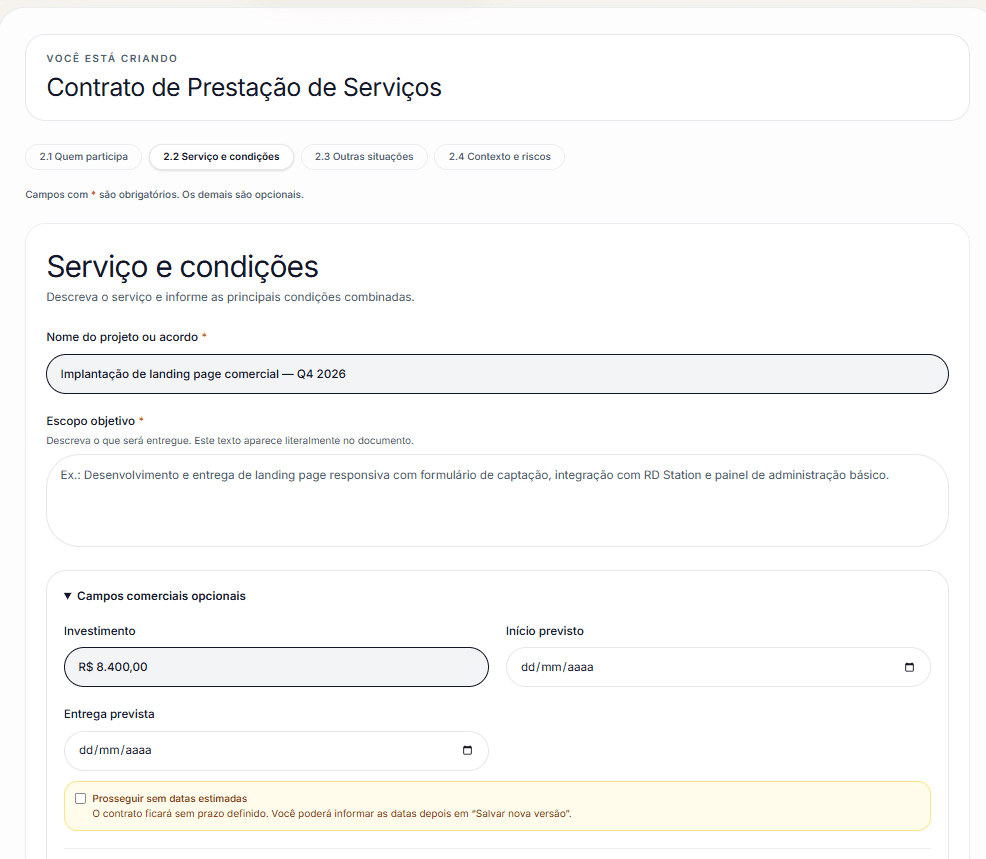
Task: Click the Entrega prevista date field
Action: pyautogui.click(x=276, y=750)
